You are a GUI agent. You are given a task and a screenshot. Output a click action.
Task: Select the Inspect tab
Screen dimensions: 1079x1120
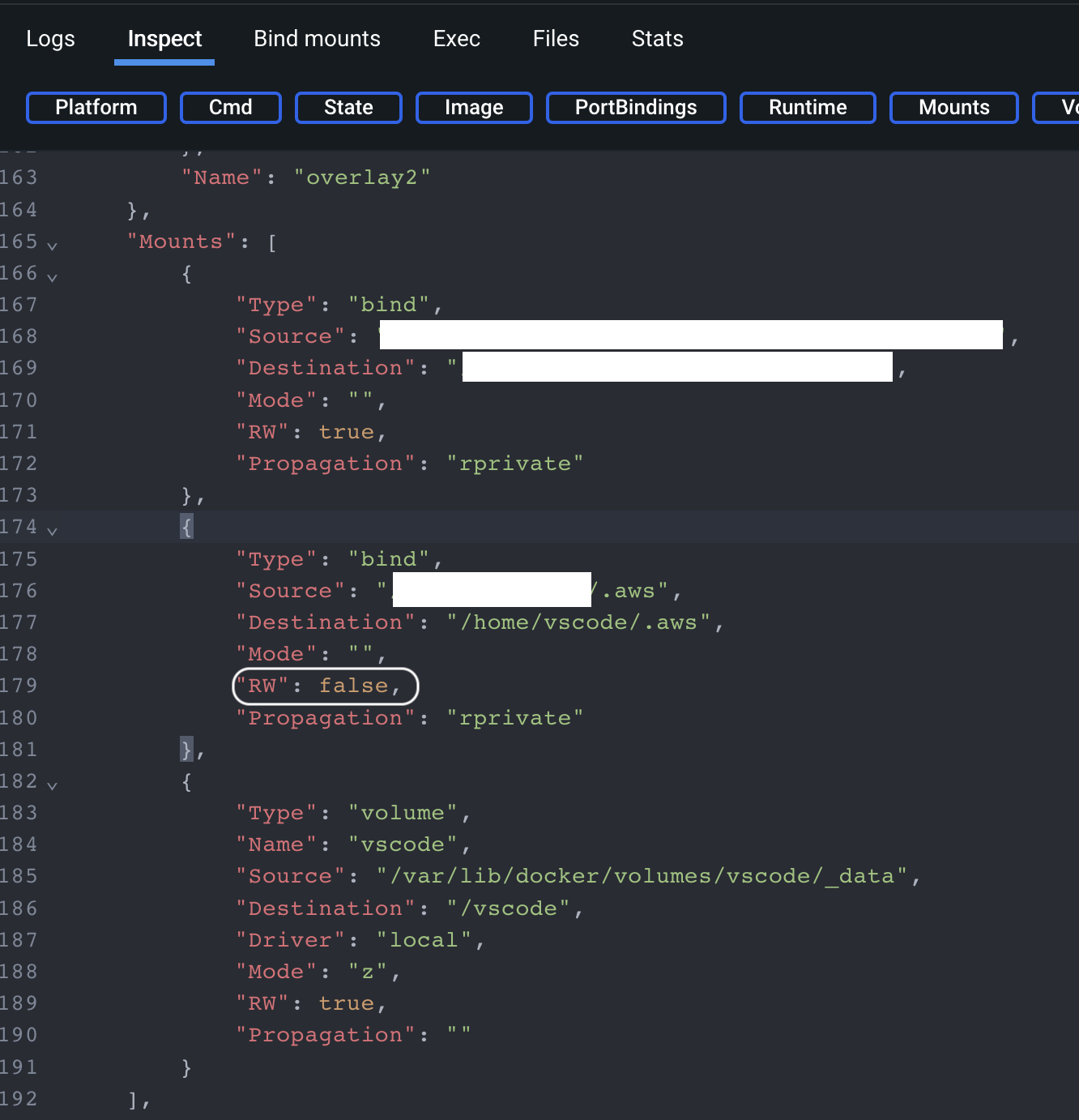[164, 39]
